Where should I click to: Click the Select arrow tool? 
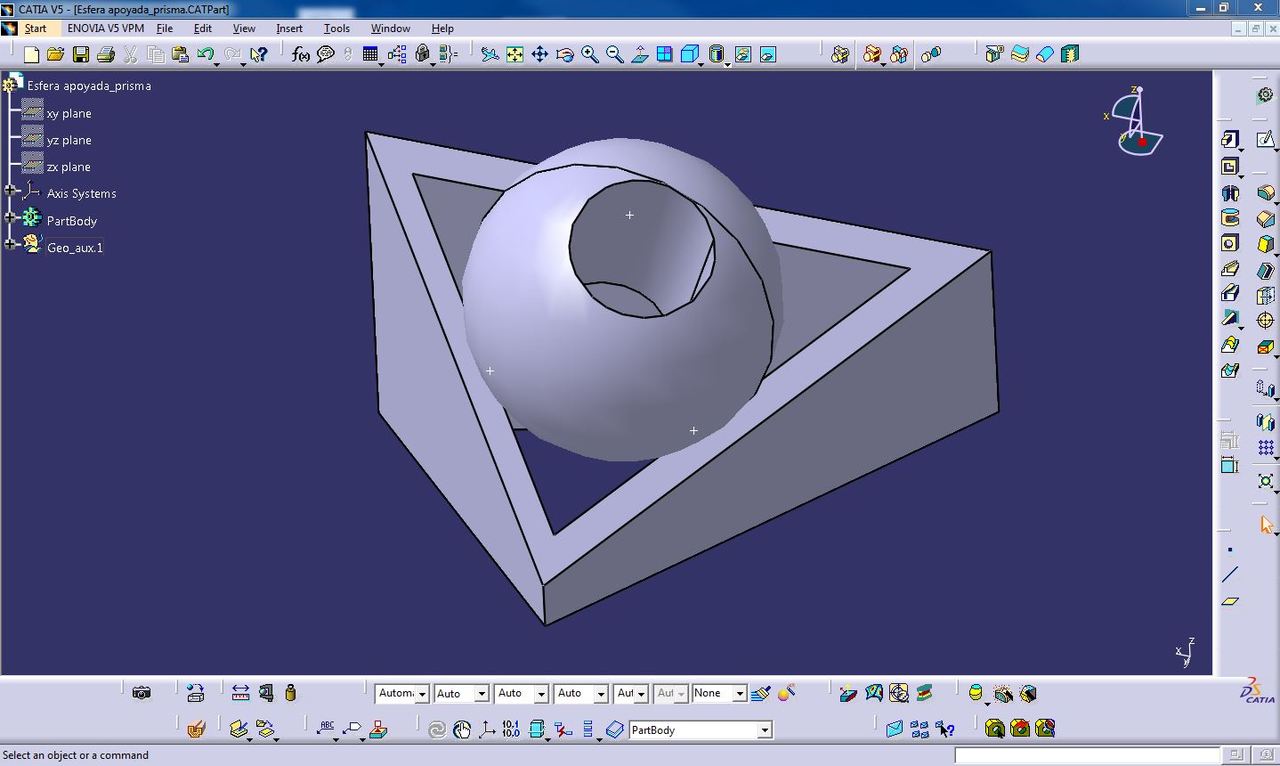pyautogui.click(x=1266, y=525)
